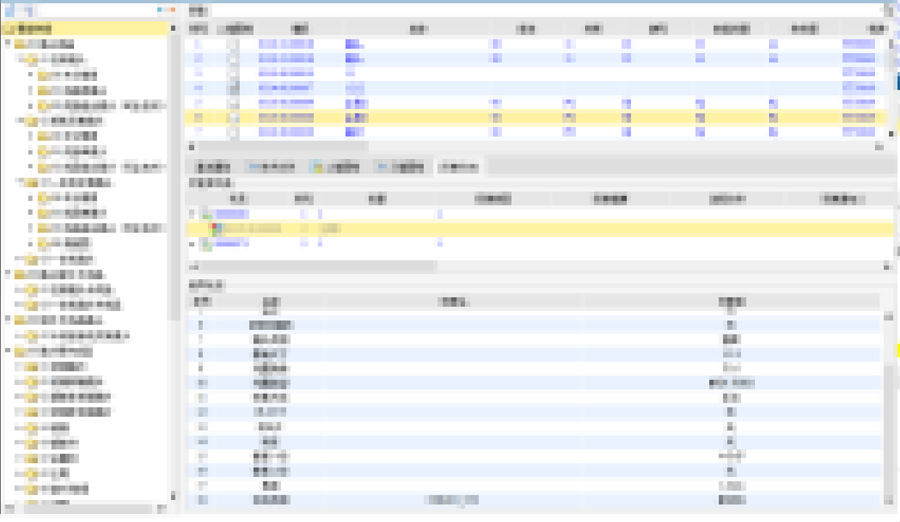Select the highlighted row with the red-blue icon
The image size is (900, 522).
540,229
